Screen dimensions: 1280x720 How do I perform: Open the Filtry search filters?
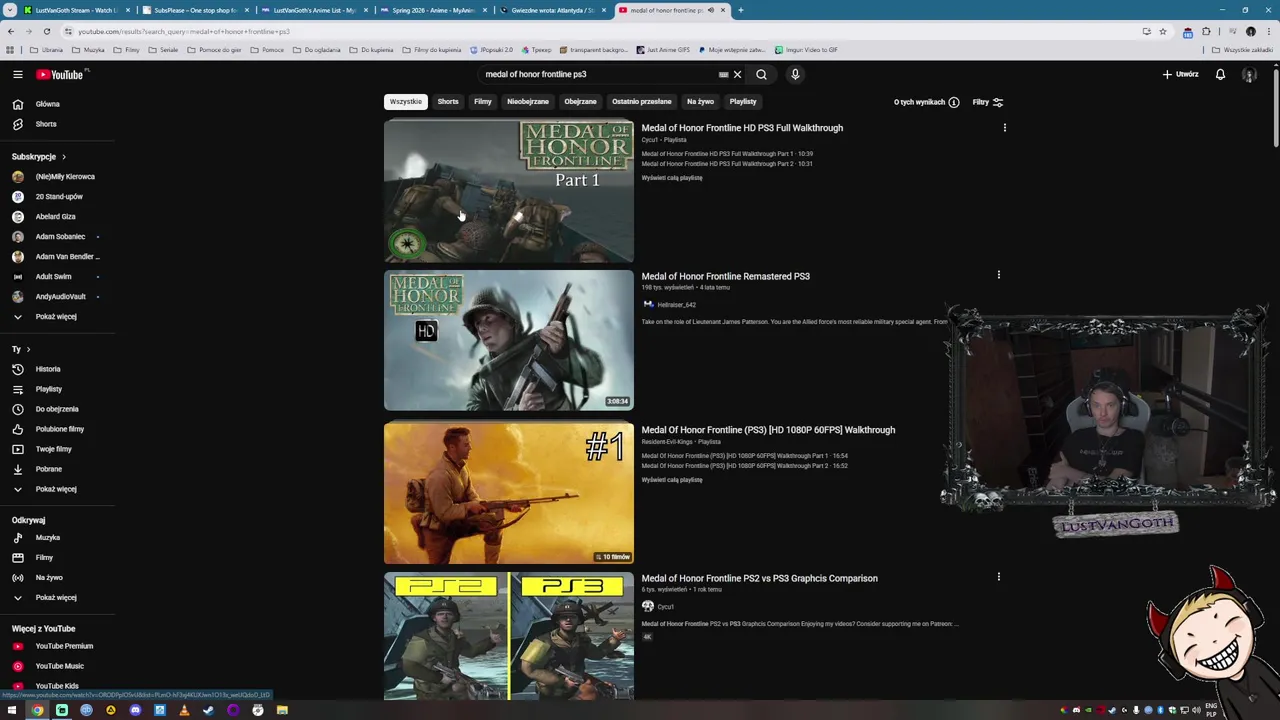(987, 102)
